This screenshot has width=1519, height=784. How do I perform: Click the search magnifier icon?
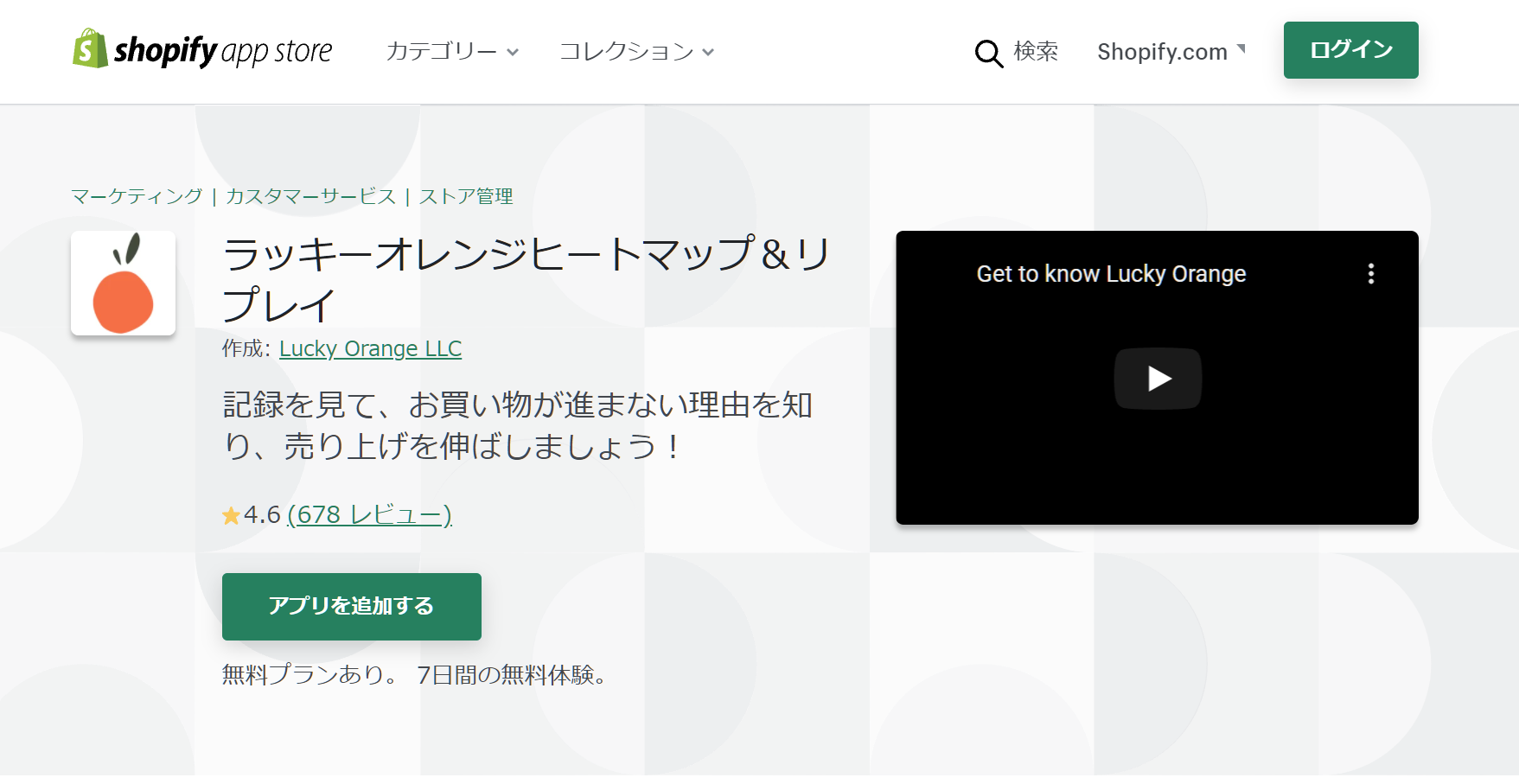[x=989, y=54]
